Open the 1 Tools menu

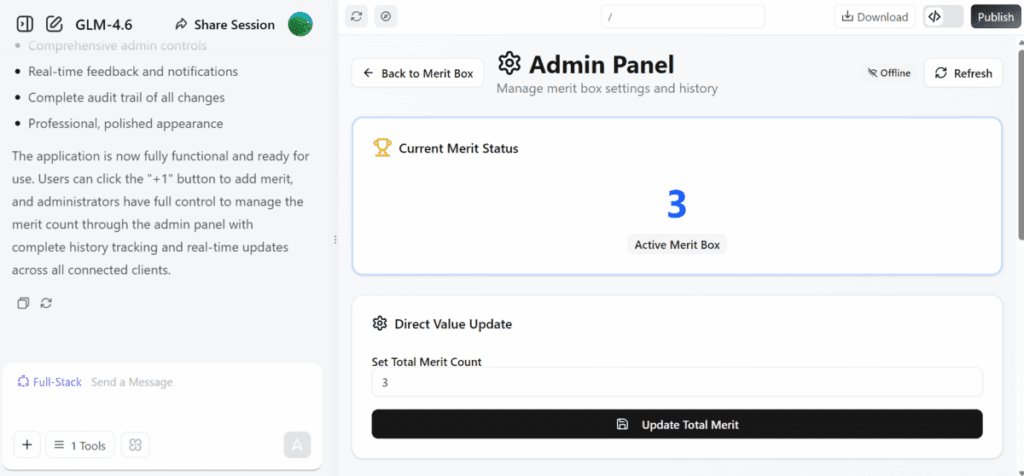pyautogui.click(x=81, y=445)
